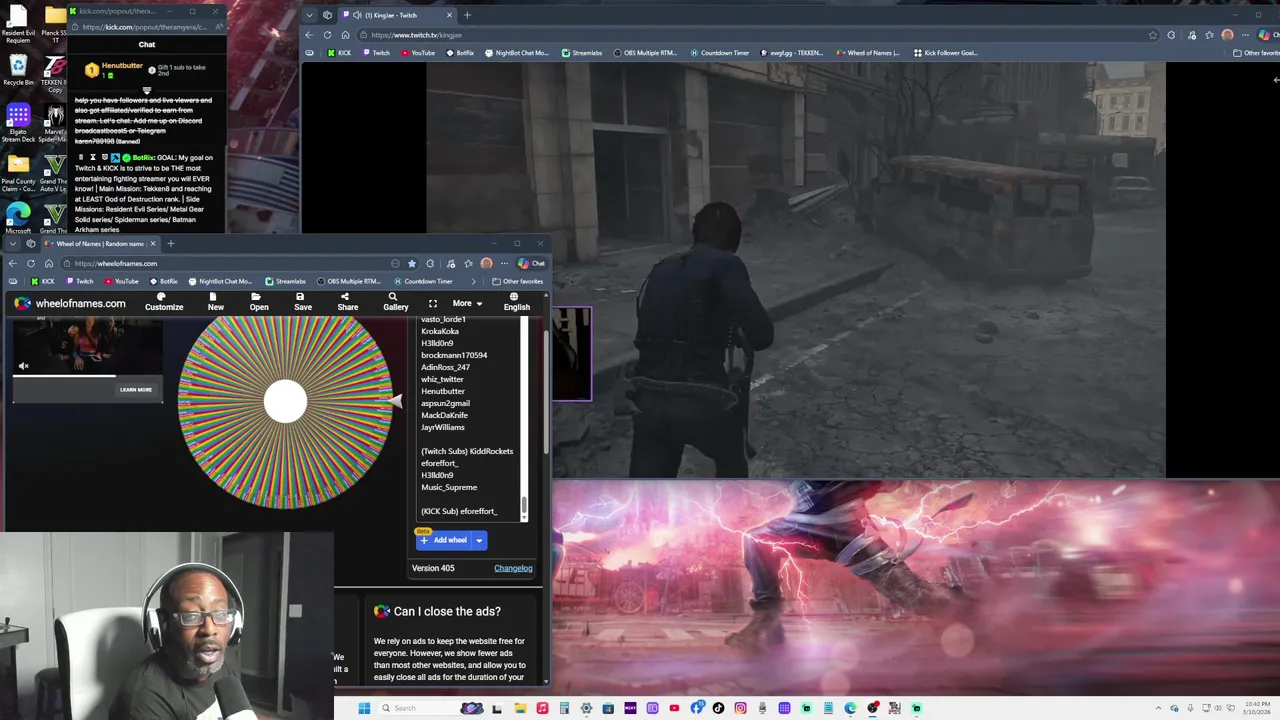Open Copilot Chat in wheelofnames browser
Image resolution: width=1280 pixels, height=720 pixels.
click(531, 263)
